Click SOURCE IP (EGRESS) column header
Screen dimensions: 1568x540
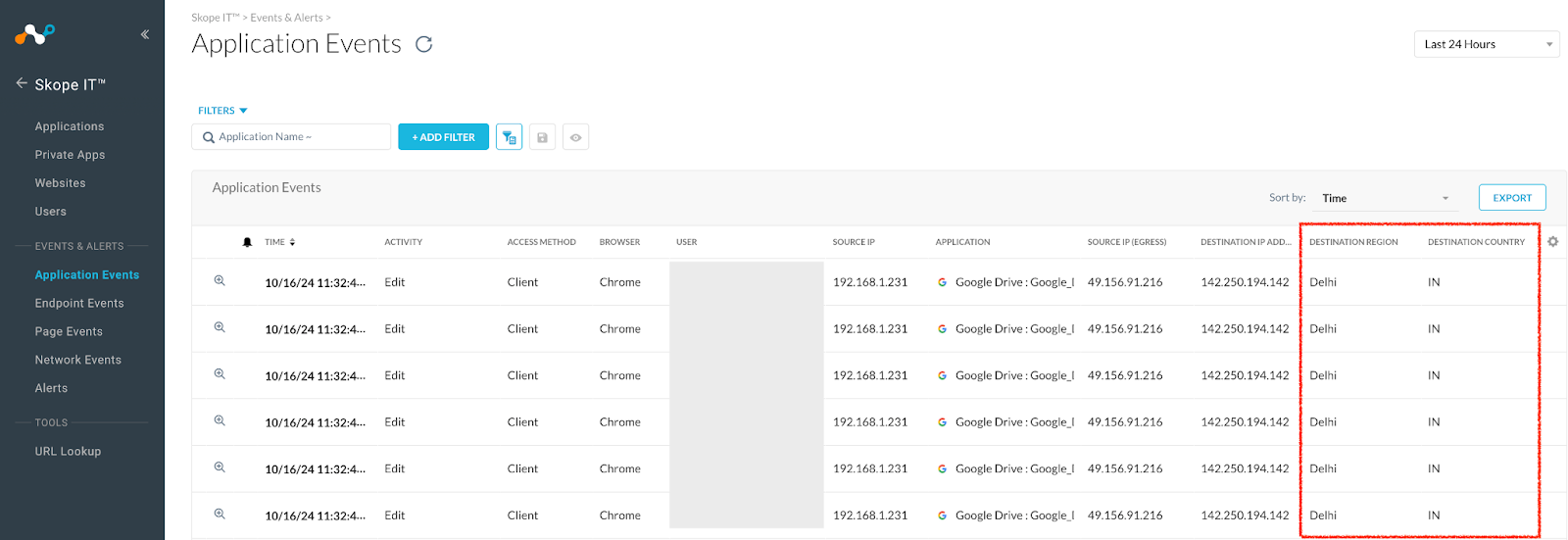(x=1127, y=242)
